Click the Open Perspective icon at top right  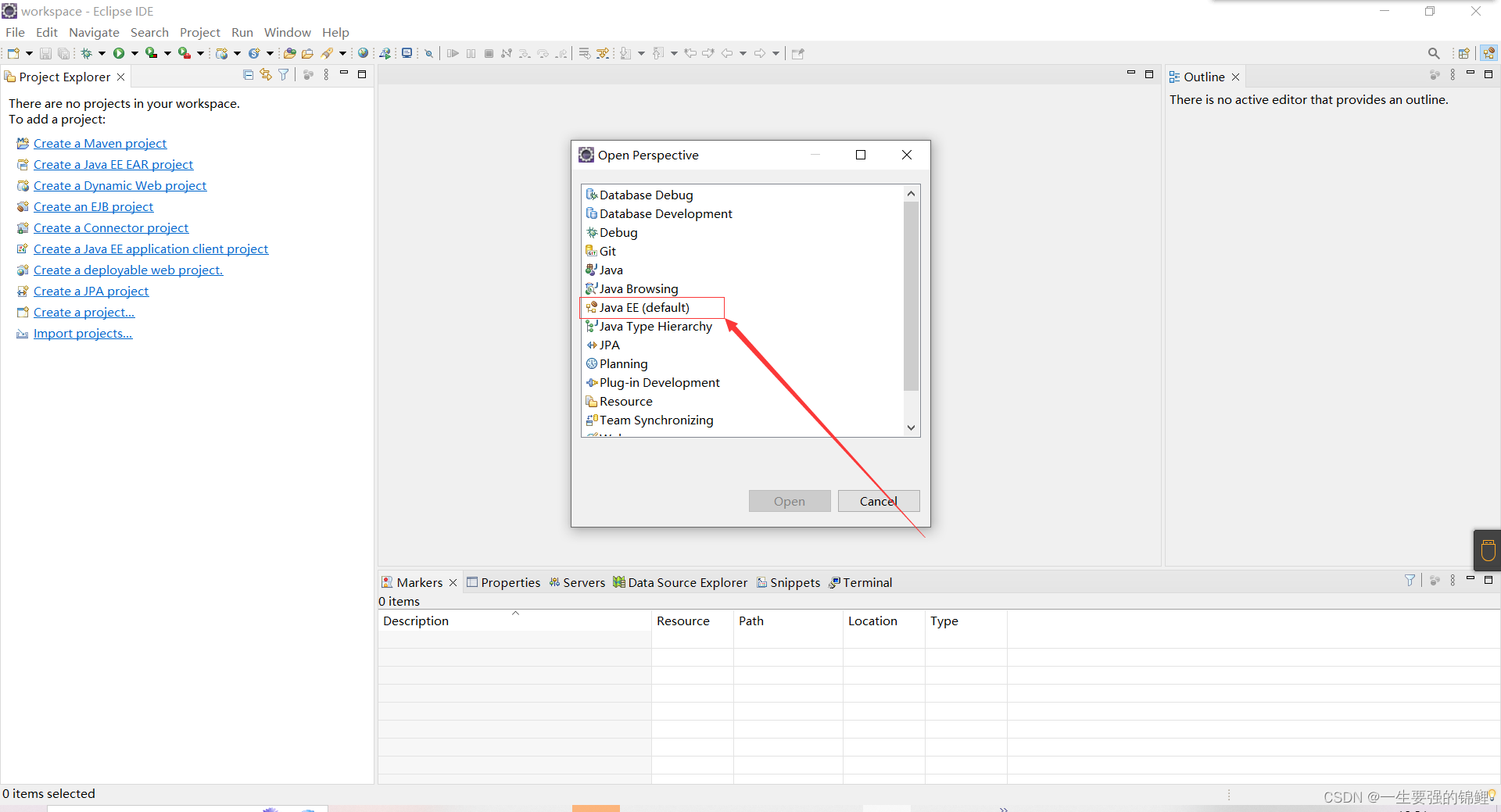1464,53
